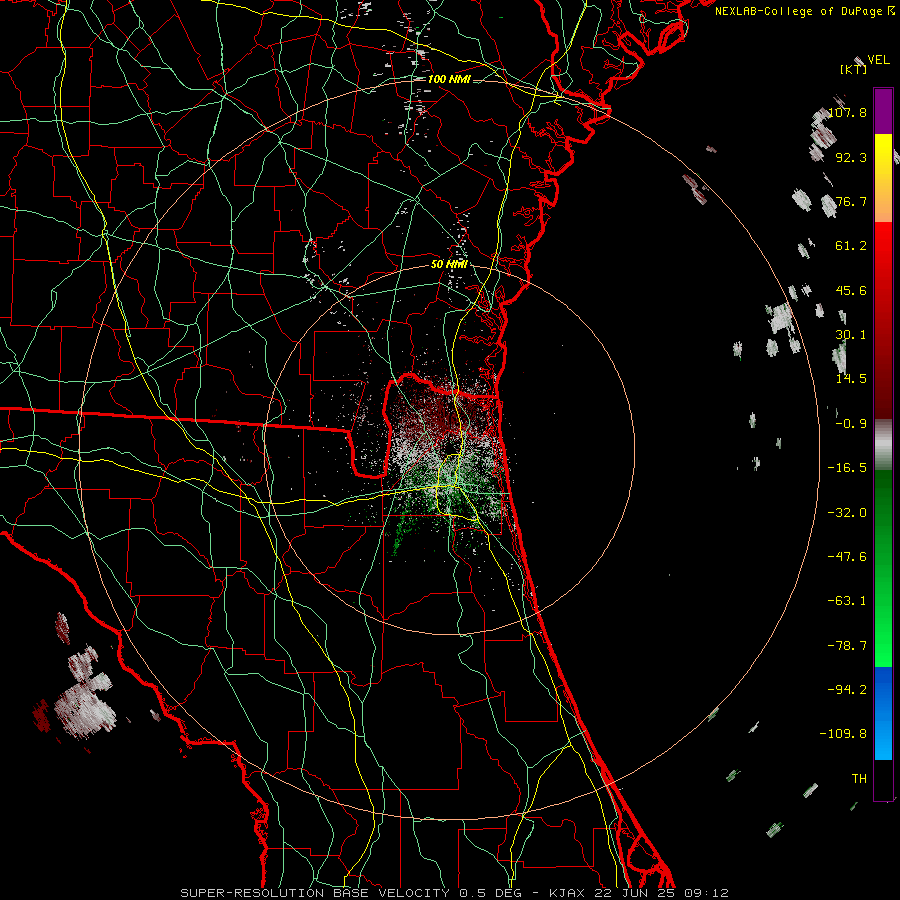Viewport: 900px width, 900px height.
Task: Click the purple segment of the color bar
Action: (883, 112)
